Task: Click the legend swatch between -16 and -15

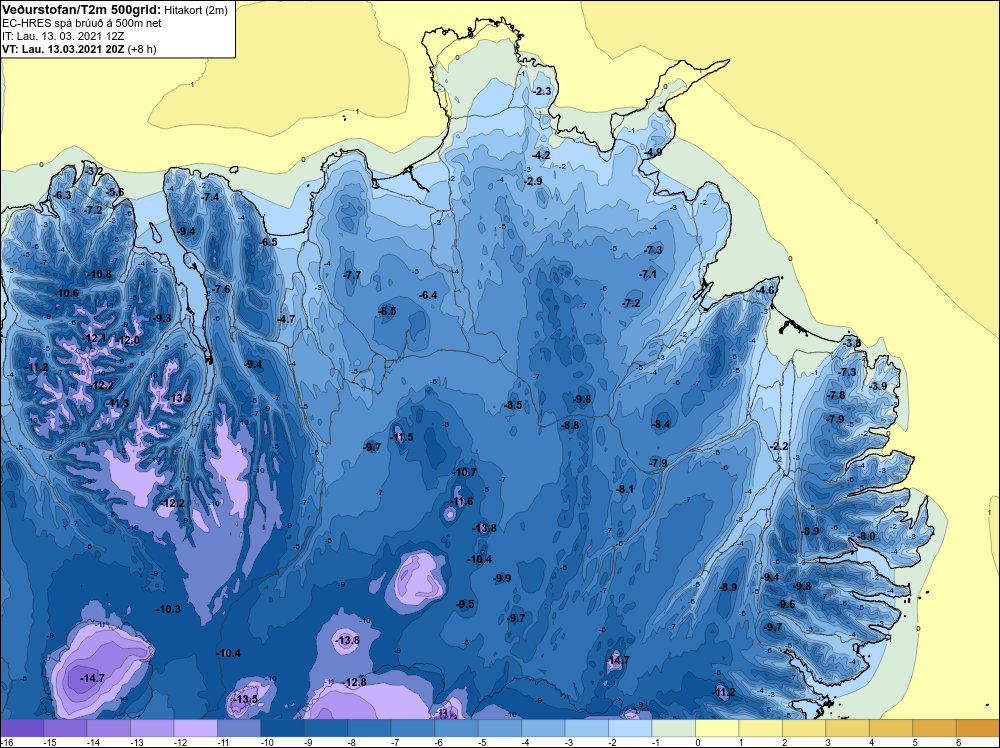Action: tap(22, 728)
